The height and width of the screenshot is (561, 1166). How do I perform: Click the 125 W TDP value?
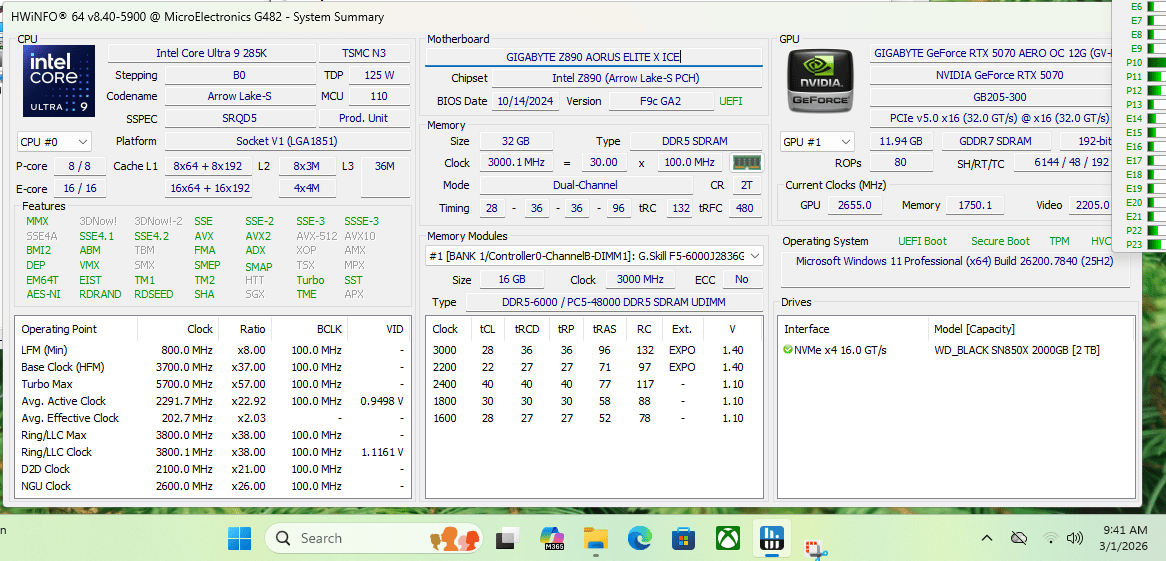379,75
